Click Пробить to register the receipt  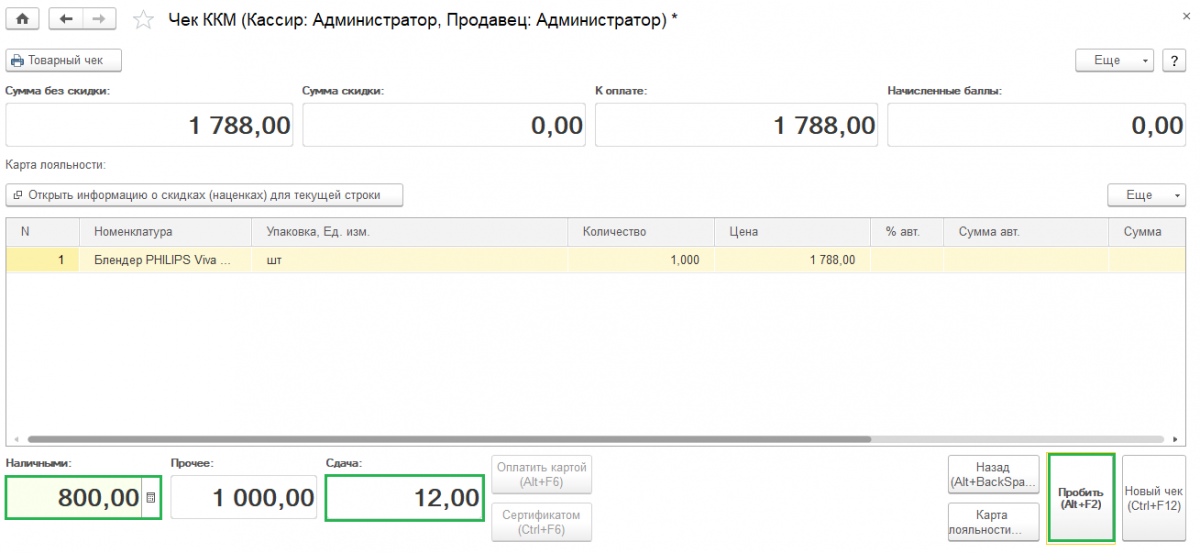click(1081, 498)
